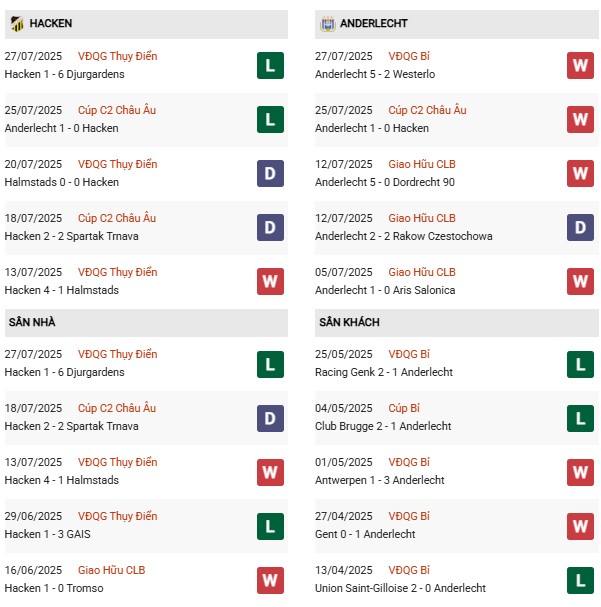The image size is (601, 607).
Task: Click the L badge for Hacken 1 - 6 Djurgardens on 27/07/2025 in the top Hacken list
Action: pos(270,66)
